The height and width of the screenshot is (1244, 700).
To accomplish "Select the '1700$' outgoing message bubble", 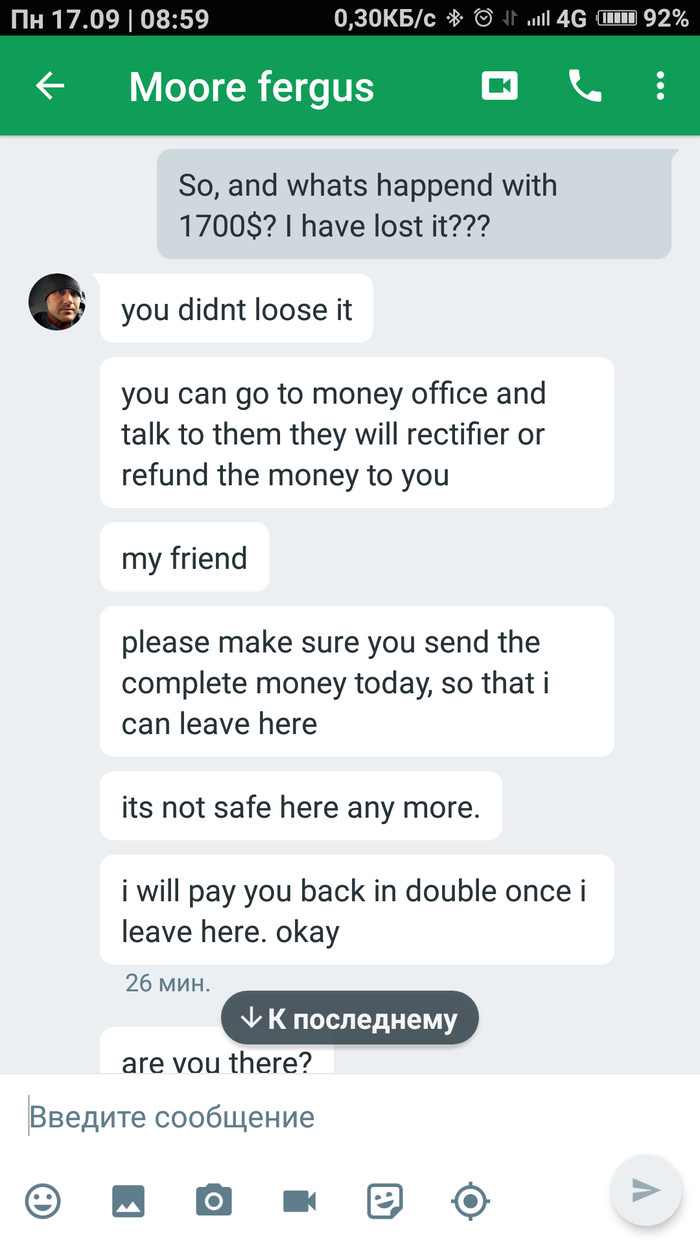I will (x=414, y=205).
